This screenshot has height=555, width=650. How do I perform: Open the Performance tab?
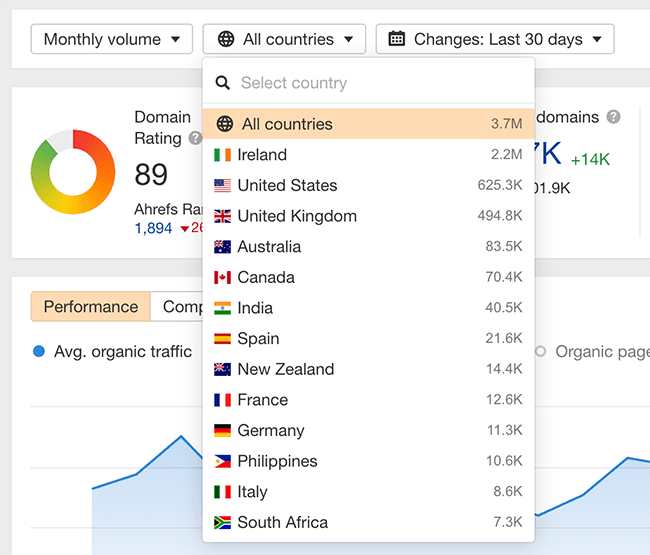tap(91, 307)
